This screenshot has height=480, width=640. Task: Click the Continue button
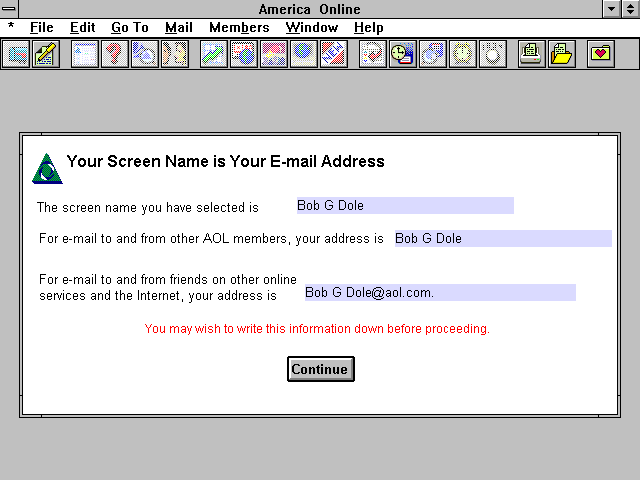tap(321, 369)
